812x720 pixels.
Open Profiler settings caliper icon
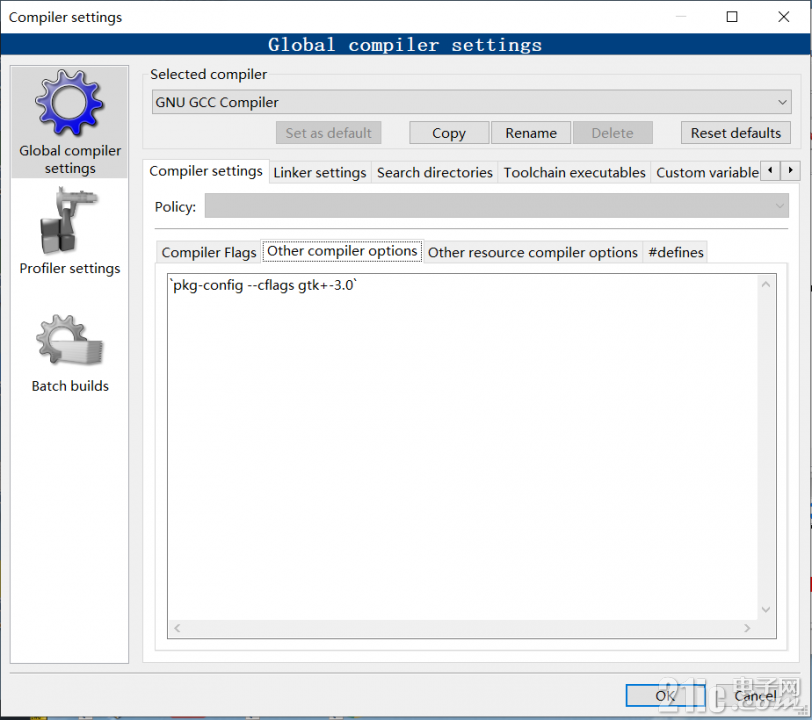[x=68, y=222]
